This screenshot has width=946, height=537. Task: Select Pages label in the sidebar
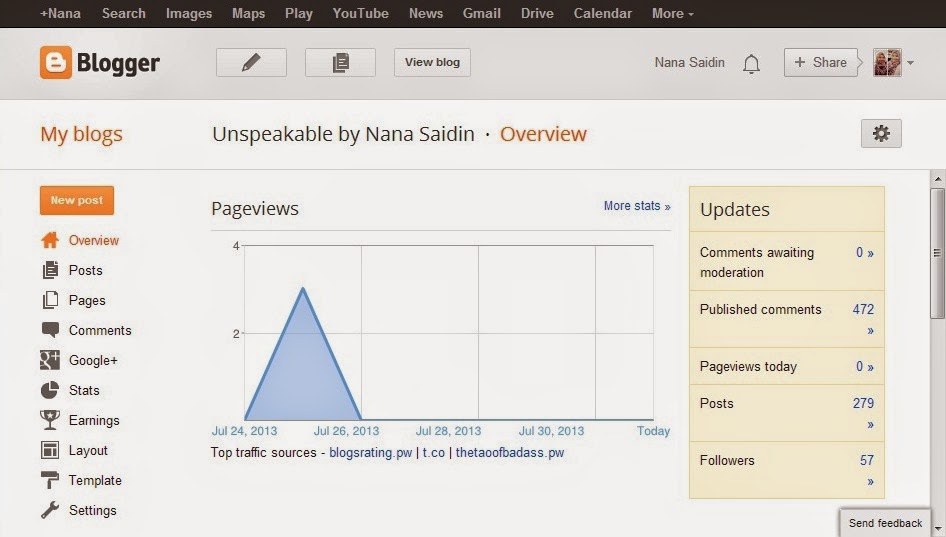(87, 300)
